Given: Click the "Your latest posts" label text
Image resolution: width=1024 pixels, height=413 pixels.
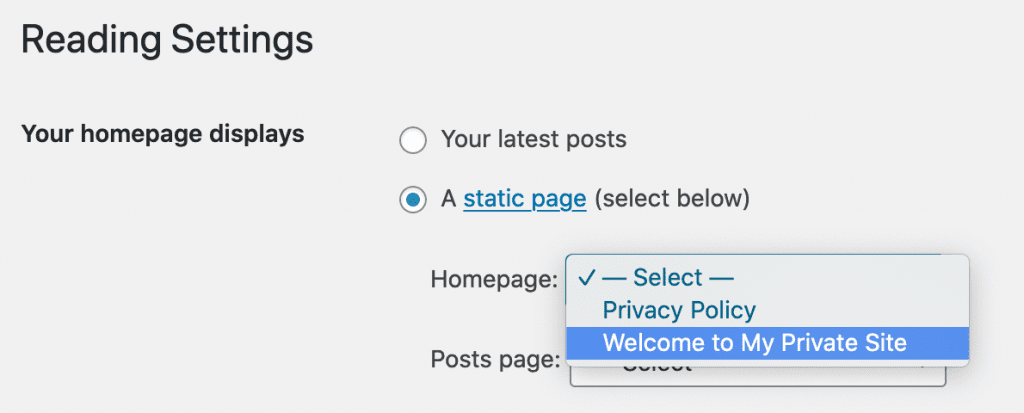Looking at the screenshot, I should (x=533, y=140).
